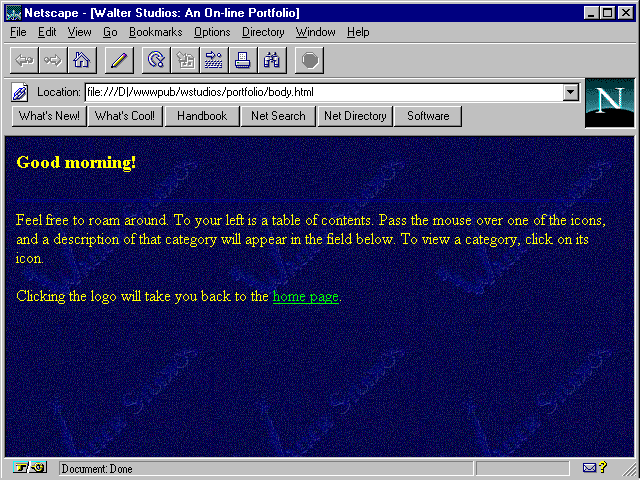Click the Net Directory button
Image resolution: width=640 pixels, height=480 pixels.
pyautogui.click(x=355, y=116)
